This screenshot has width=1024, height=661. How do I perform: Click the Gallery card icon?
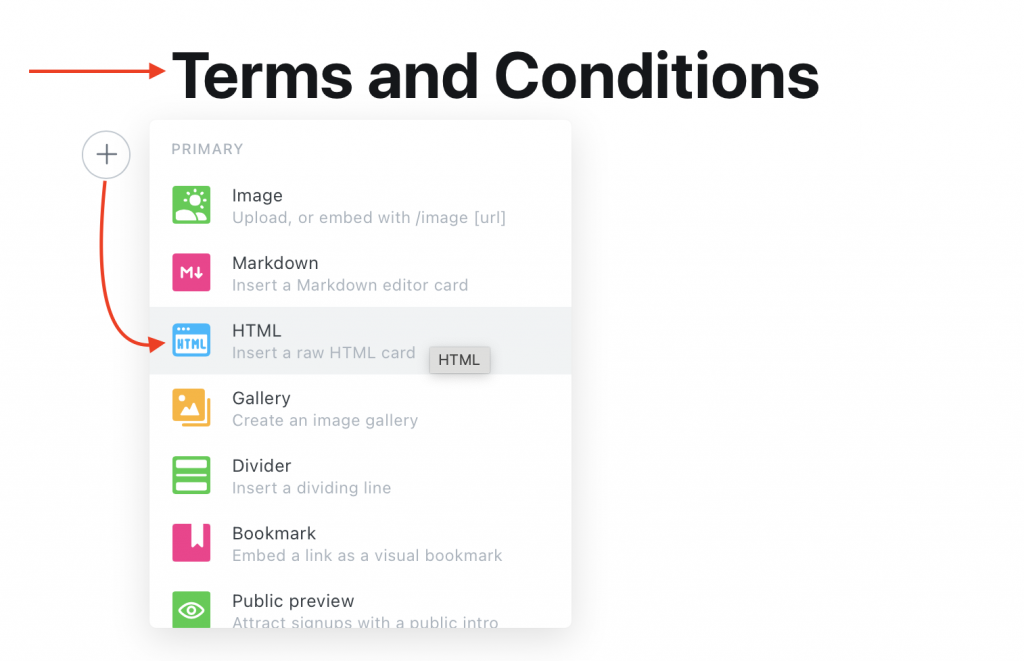tap(191, 408)
